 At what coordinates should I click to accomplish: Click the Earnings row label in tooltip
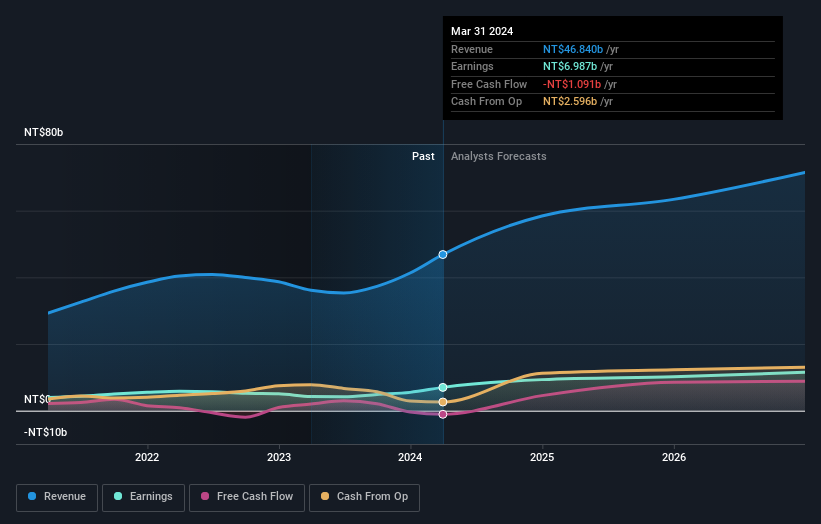[x=472, y=66]
